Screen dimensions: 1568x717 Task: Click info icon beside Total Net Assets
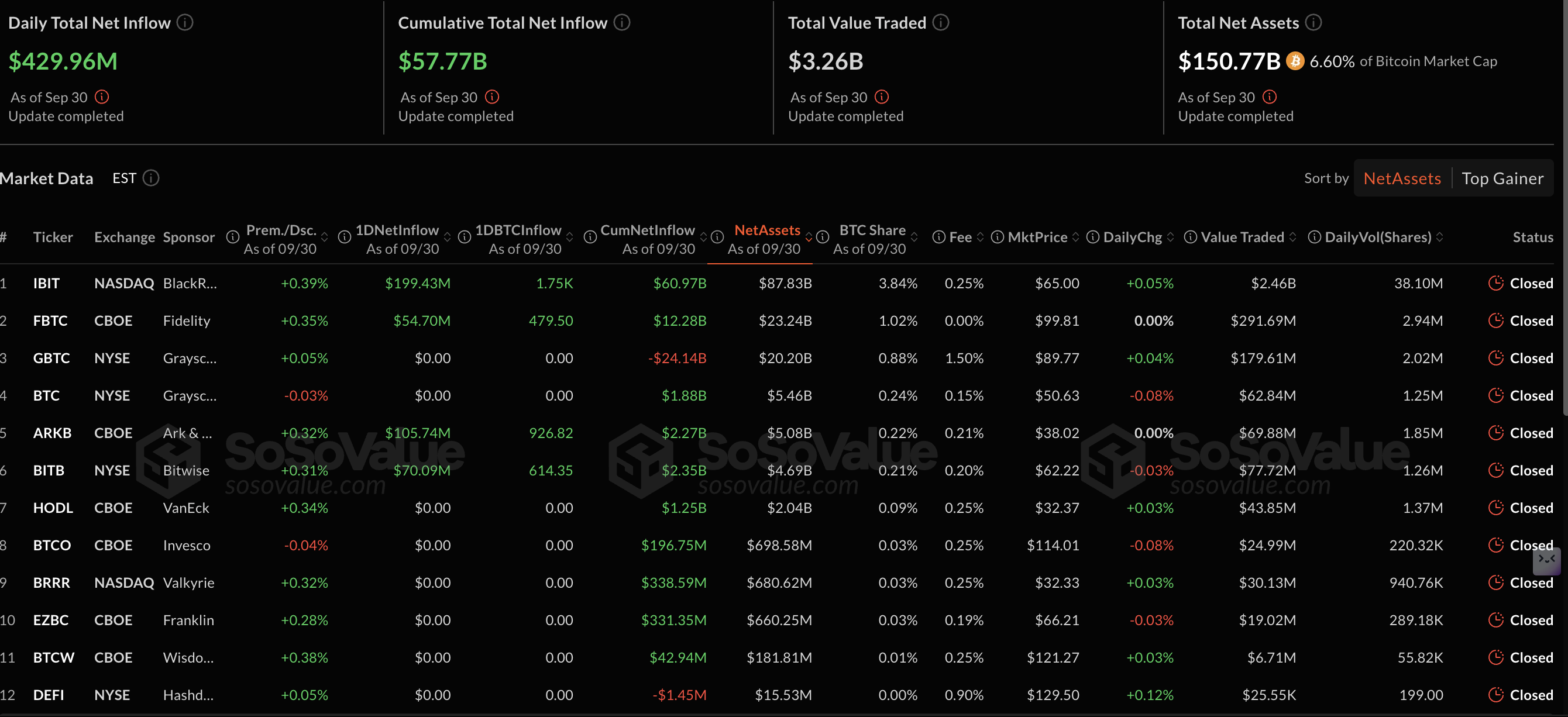tap(1313, 23)
